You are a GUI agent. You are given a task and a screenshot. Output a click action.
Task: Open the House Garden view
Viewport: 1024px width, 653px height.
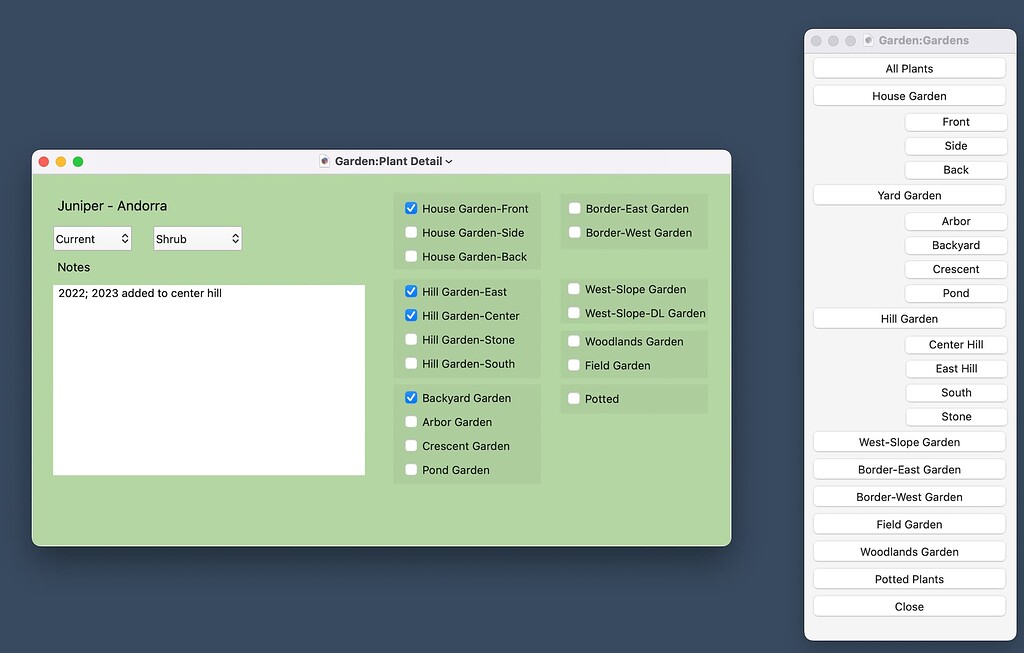point(908,95)
